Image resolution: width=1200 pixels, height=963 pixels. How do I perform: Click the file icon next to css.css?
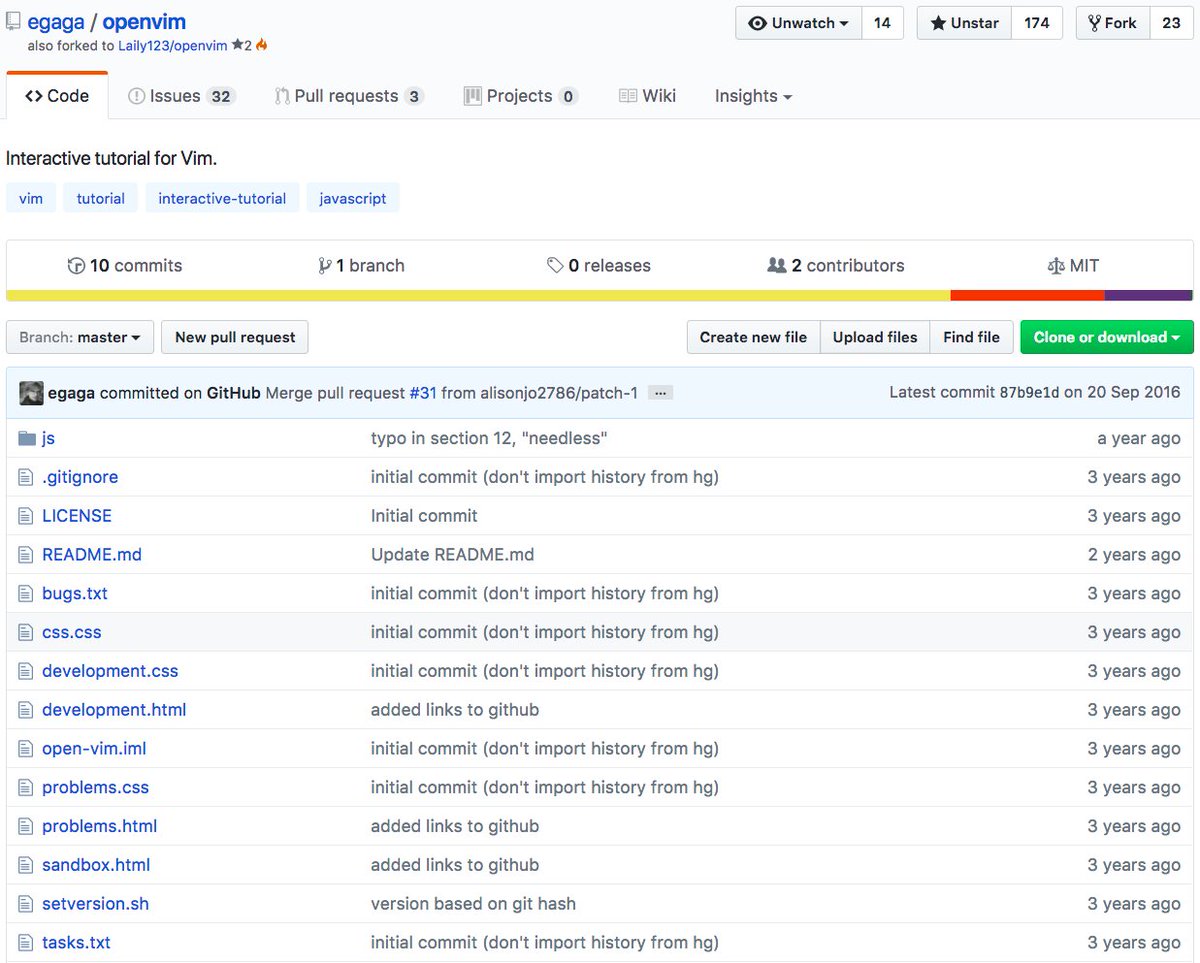[x=26, y=632]
